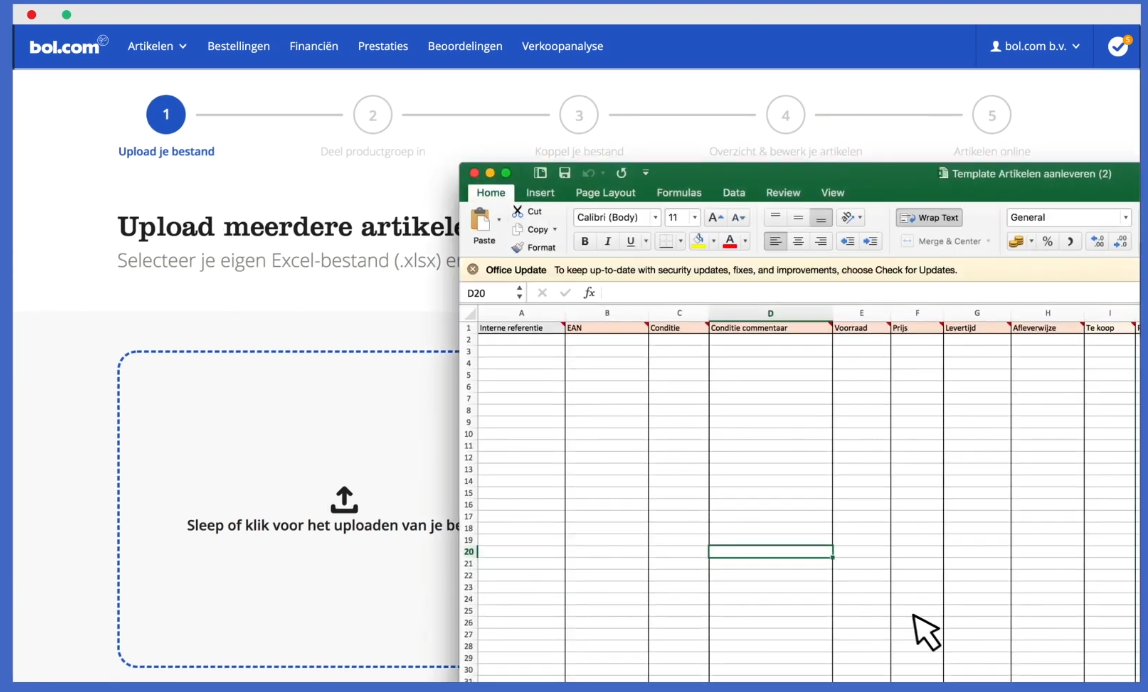Switch to the Review ribbon tab
1148x692 pixels.
[783, 193]
